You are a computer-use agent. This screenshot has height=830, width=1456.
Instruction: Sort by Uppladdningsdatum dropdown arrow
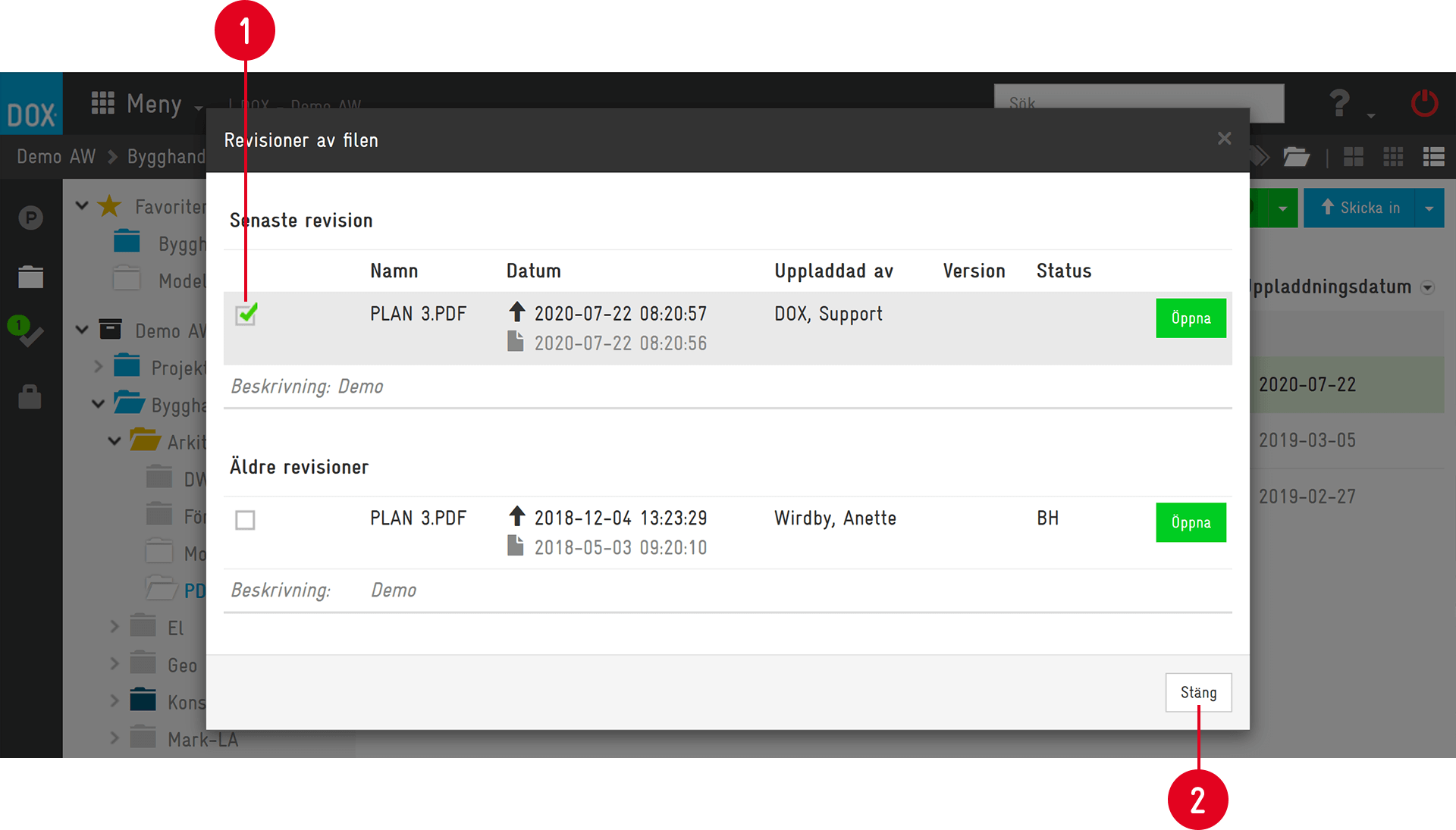click(1428, 288)
